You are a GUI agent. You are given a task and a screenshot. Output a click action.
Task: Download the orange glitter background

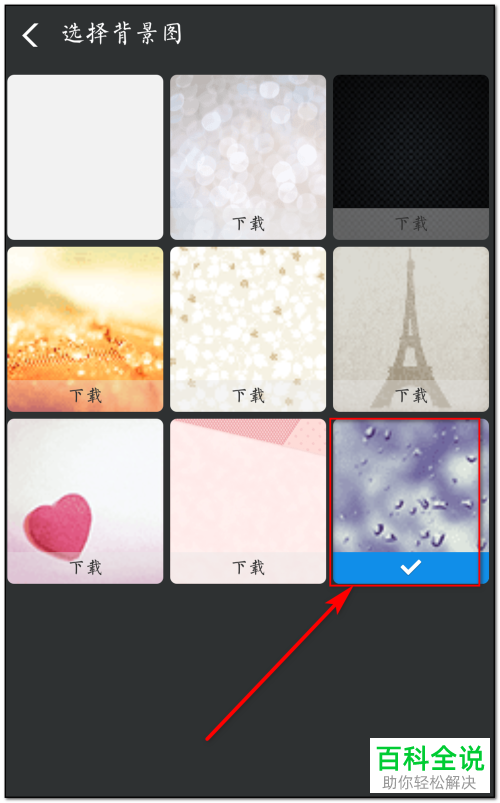pos(86,396)
